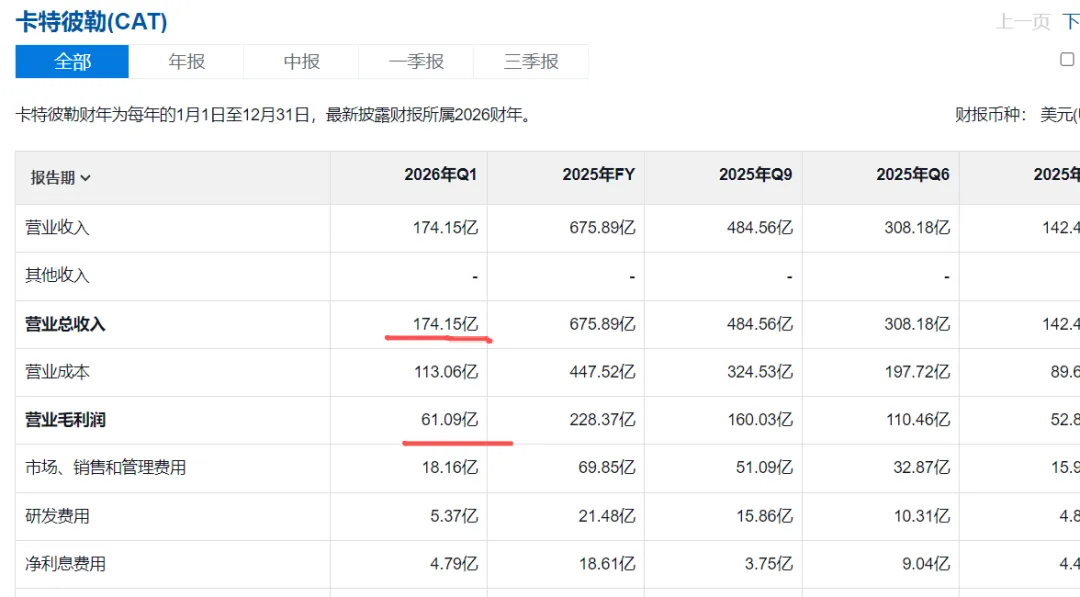Click the 财报币种 label
The width and height of the screenshot is (1080, 597).
(x=991, y=115)
